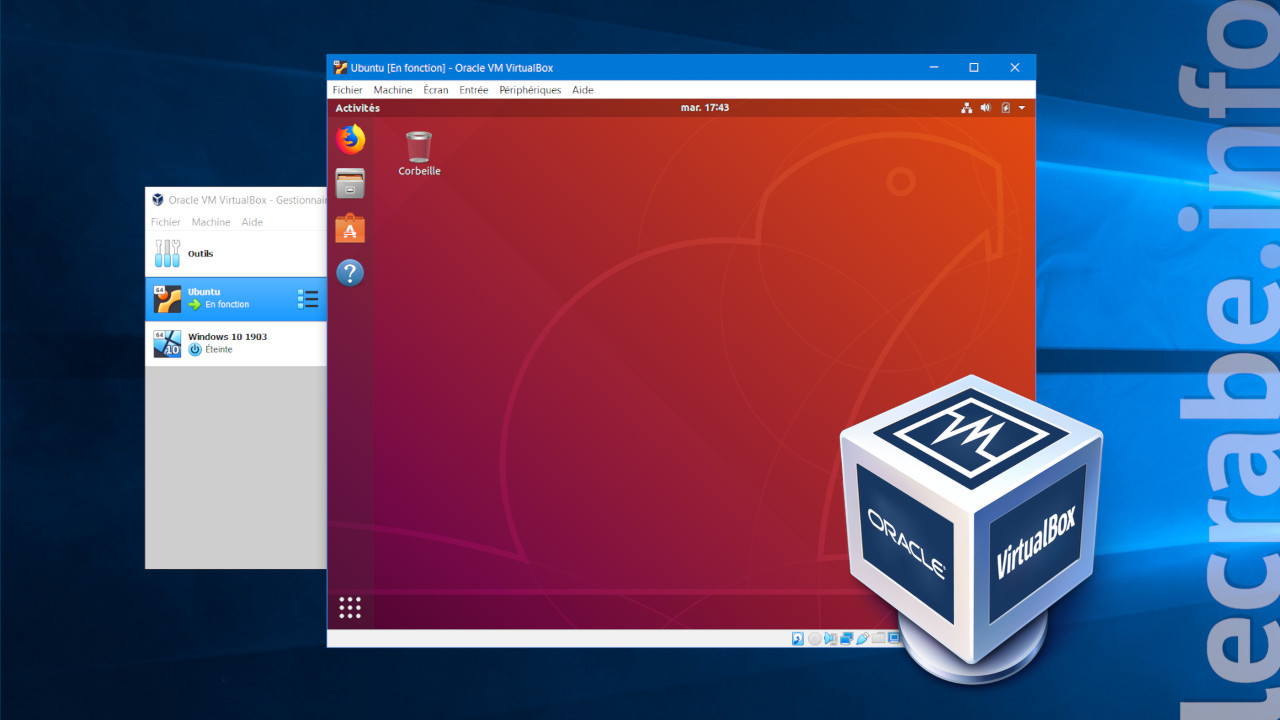Open the Ubuntu VM tools list-menu icon

coord(308,299)
